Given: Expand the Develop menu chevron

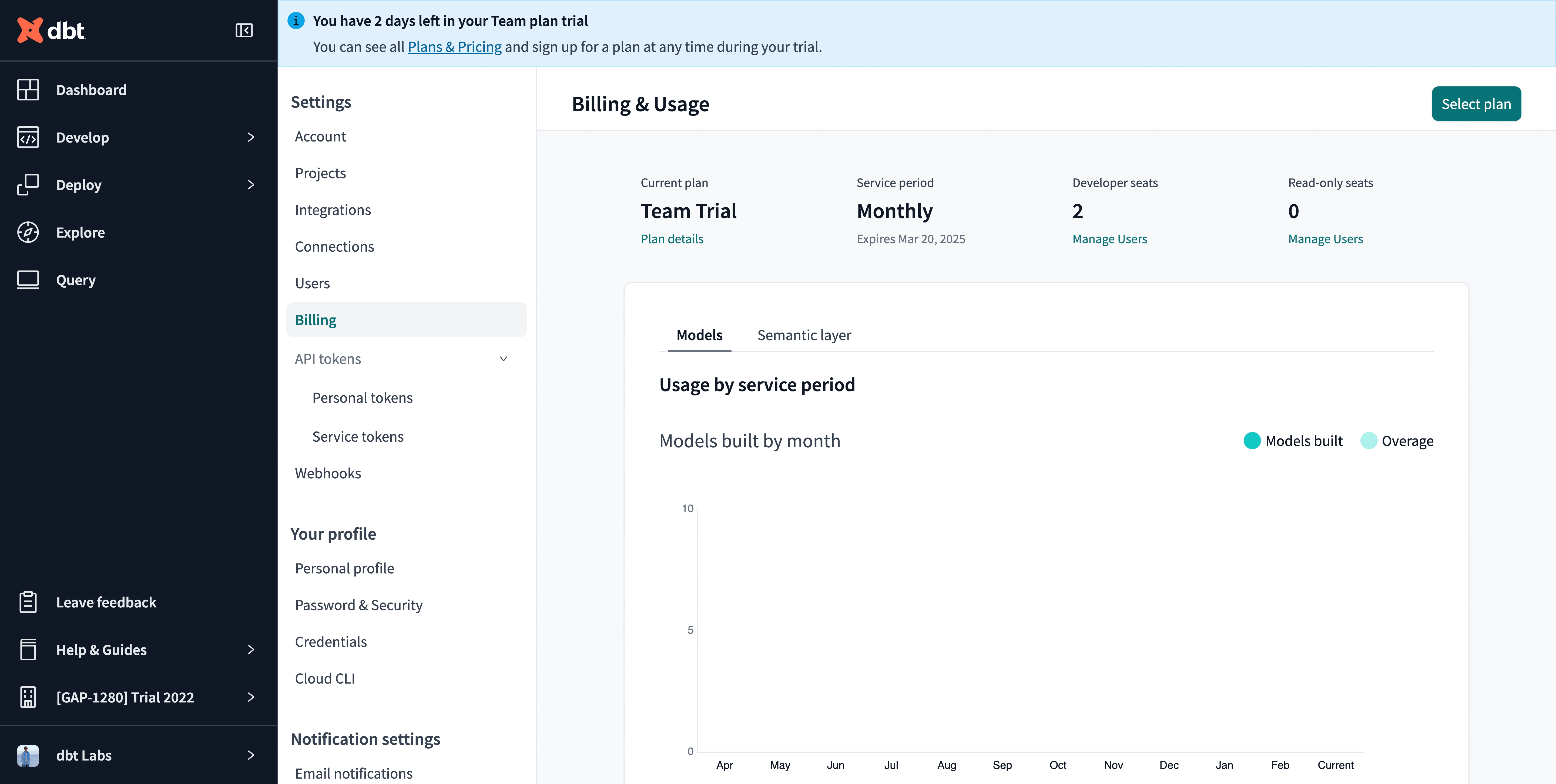Looking at the screenshot, I should coord(251,138).
